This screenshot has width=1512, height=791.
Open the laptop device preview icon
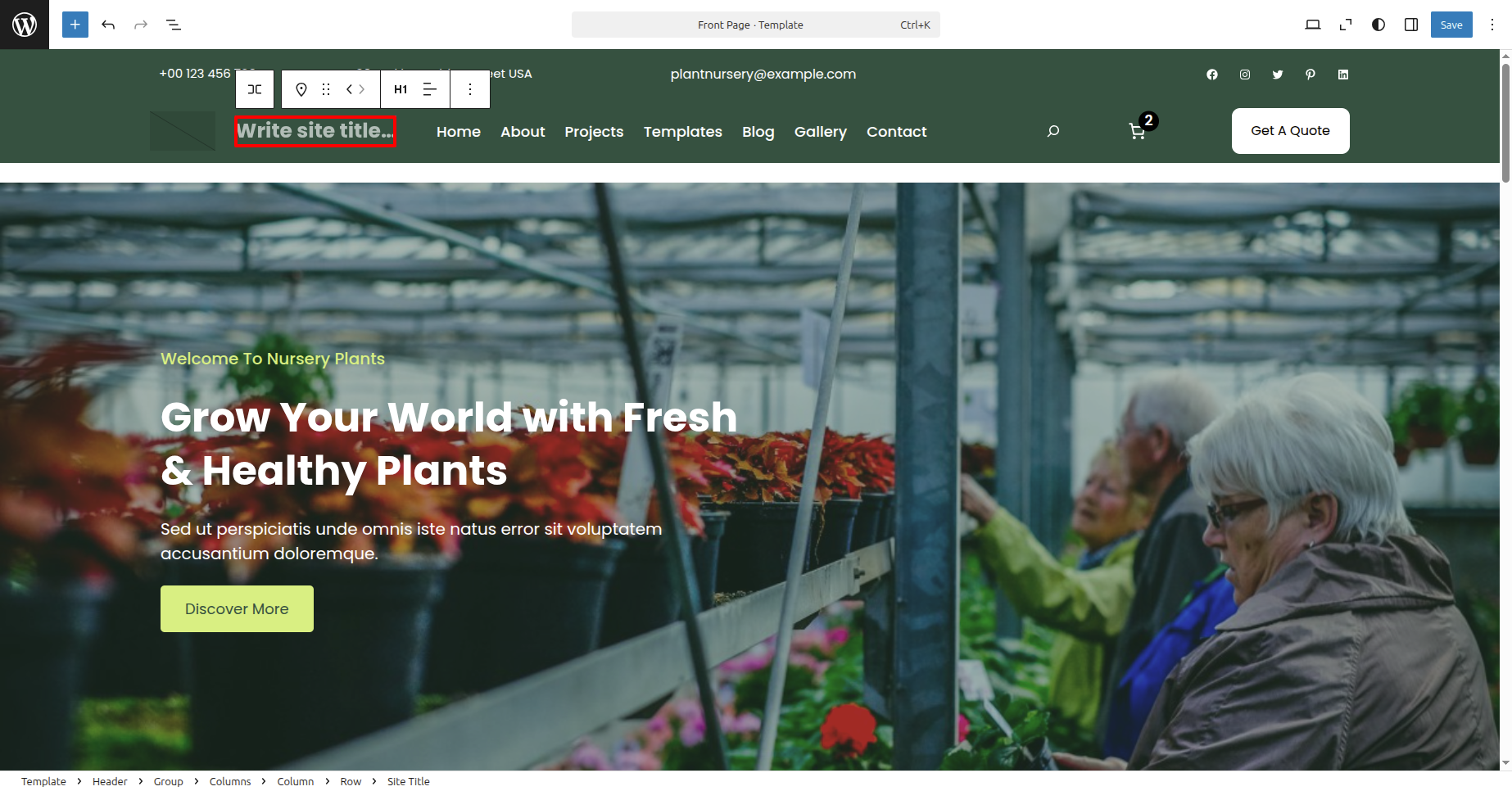coord(1313,25)
